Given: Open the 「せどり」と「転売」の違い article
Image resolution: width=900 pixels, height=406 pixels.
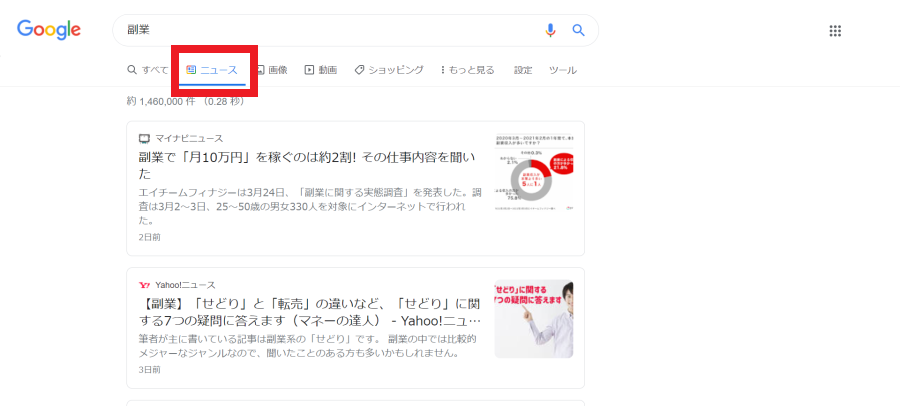Looking at the screenshot, I should click(309, 311).
